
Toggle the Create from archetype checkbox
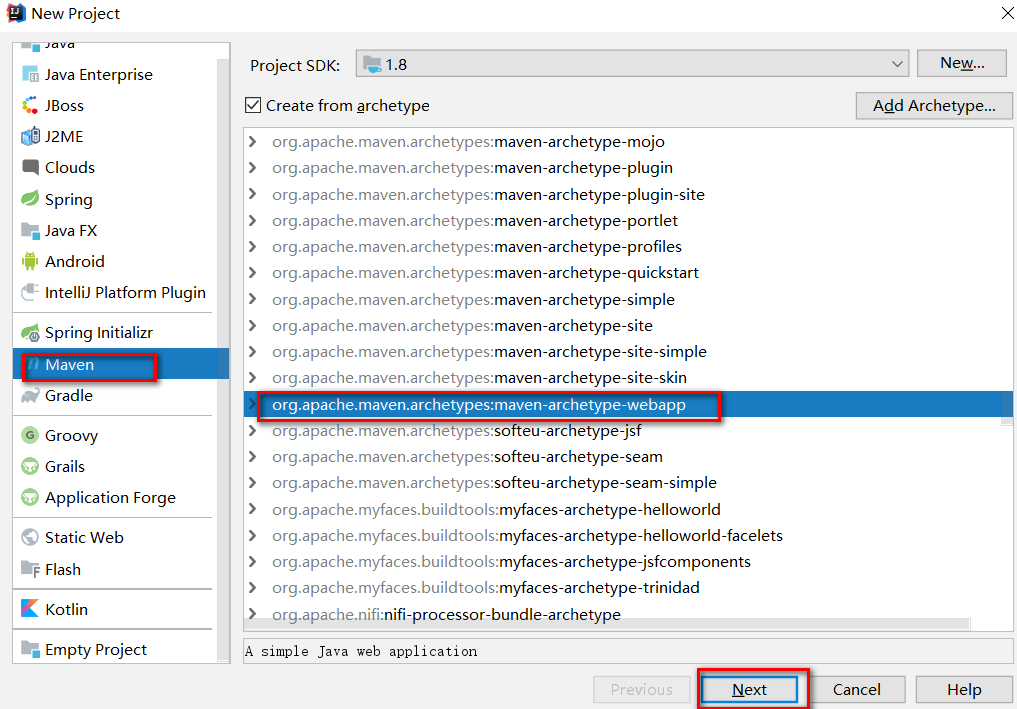(x=253, y=105)
